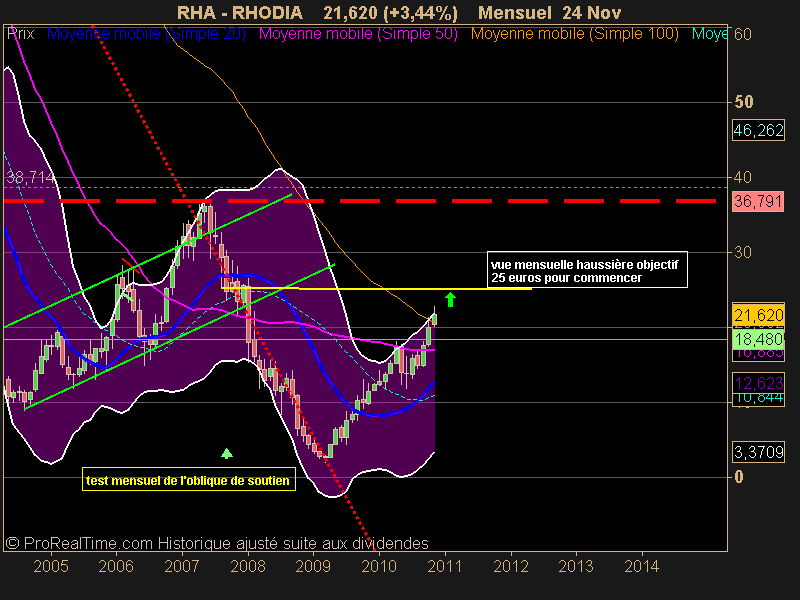Click the 2013 label on the time axis
This screenshot has height=600, width=800.
pyautogui.click(x=576, y=566)
